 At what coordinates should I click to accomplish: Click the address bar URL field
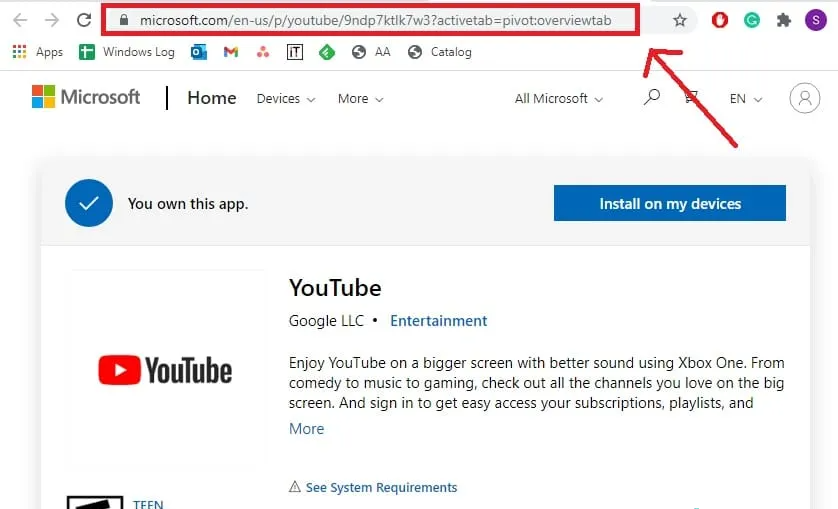tap(374, 20)
